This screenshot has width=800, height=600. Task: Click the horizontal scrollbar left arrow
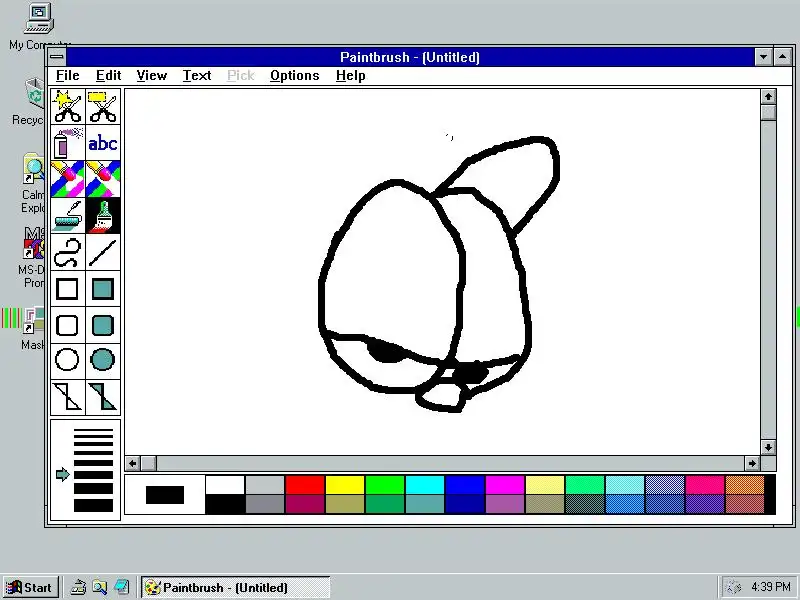coord(133,463)
